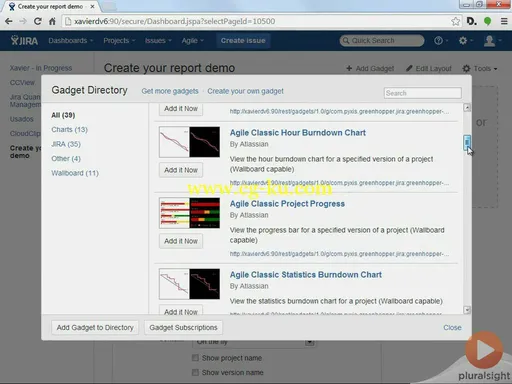Open the Get more gadgets link
Image resolution: width=512 pixels, height=384 pixels.
(x=170, y=91)
